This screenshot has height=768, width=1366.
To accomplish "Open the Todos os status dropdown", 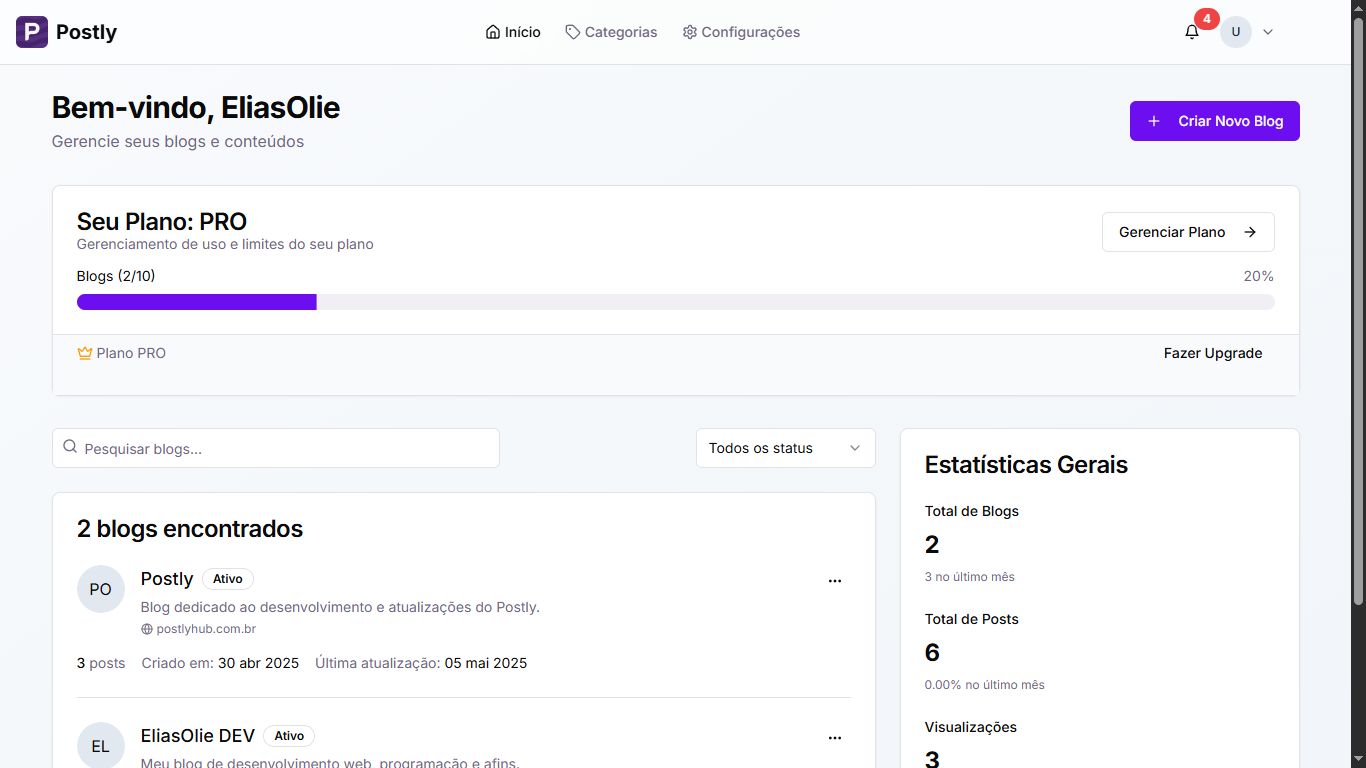I will 785,448.
